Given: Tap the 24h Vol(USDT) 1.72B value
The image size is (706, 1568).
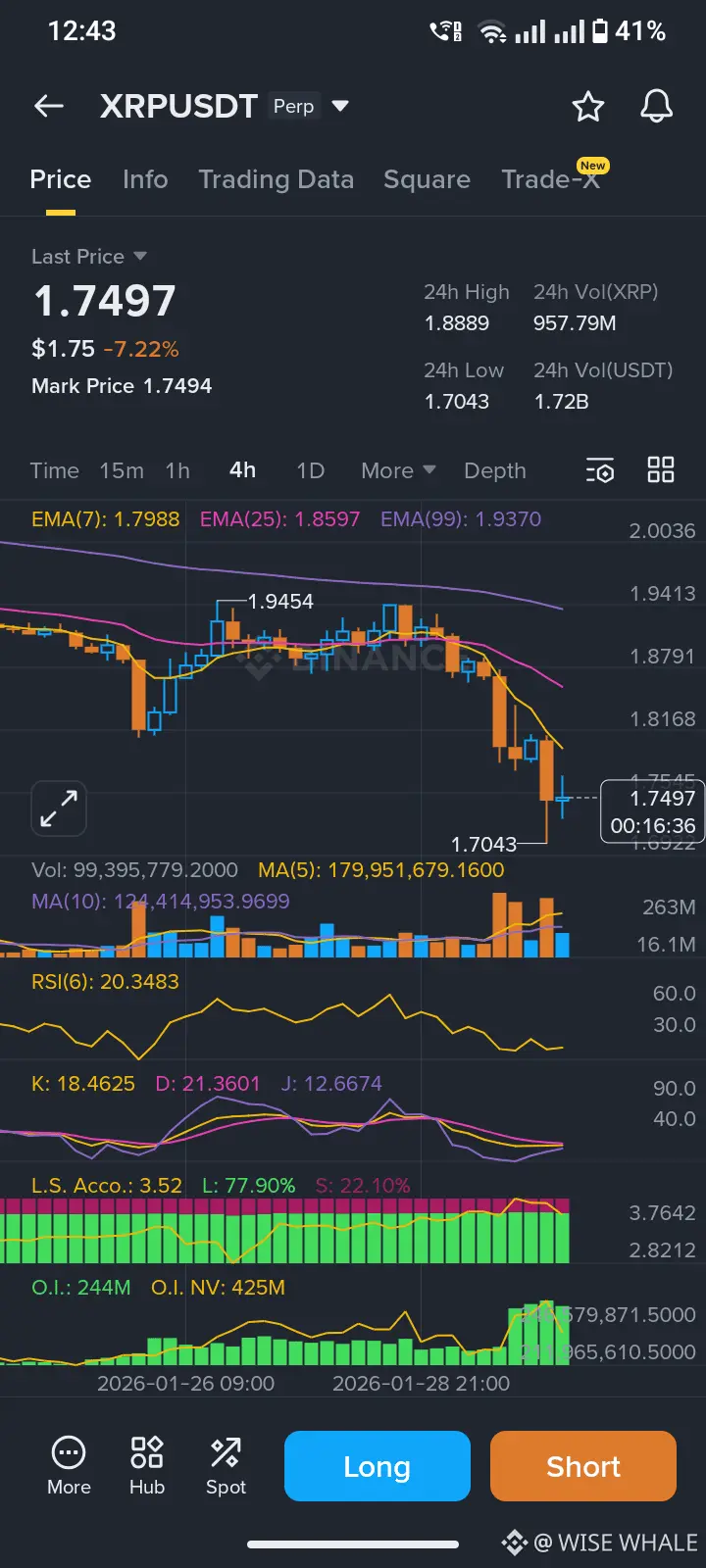Looking at the screenshot, I should pyautogui.click(x=562, y=402).
